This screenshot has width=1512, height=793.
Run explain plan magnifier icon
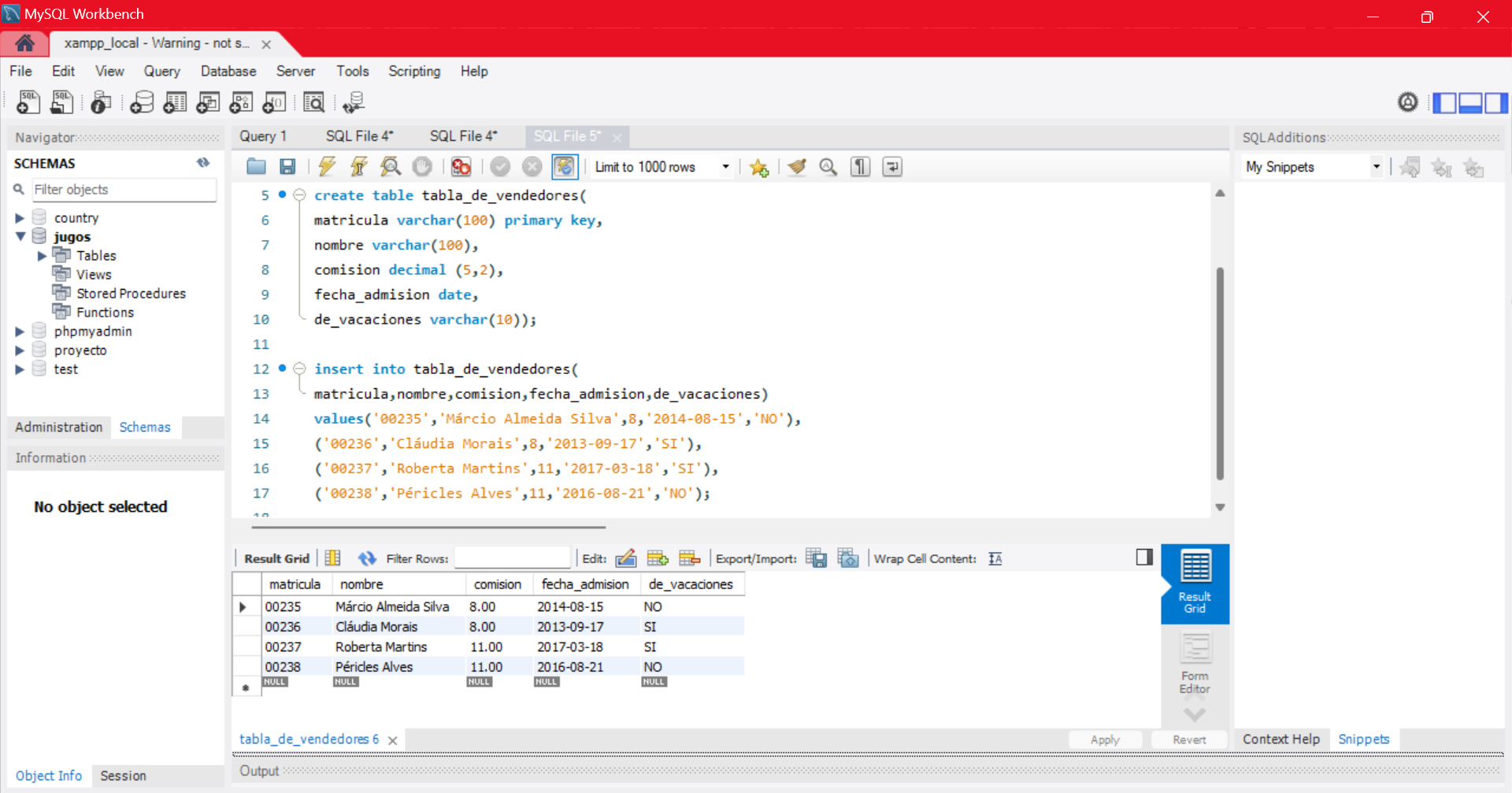tap(390, 166)
